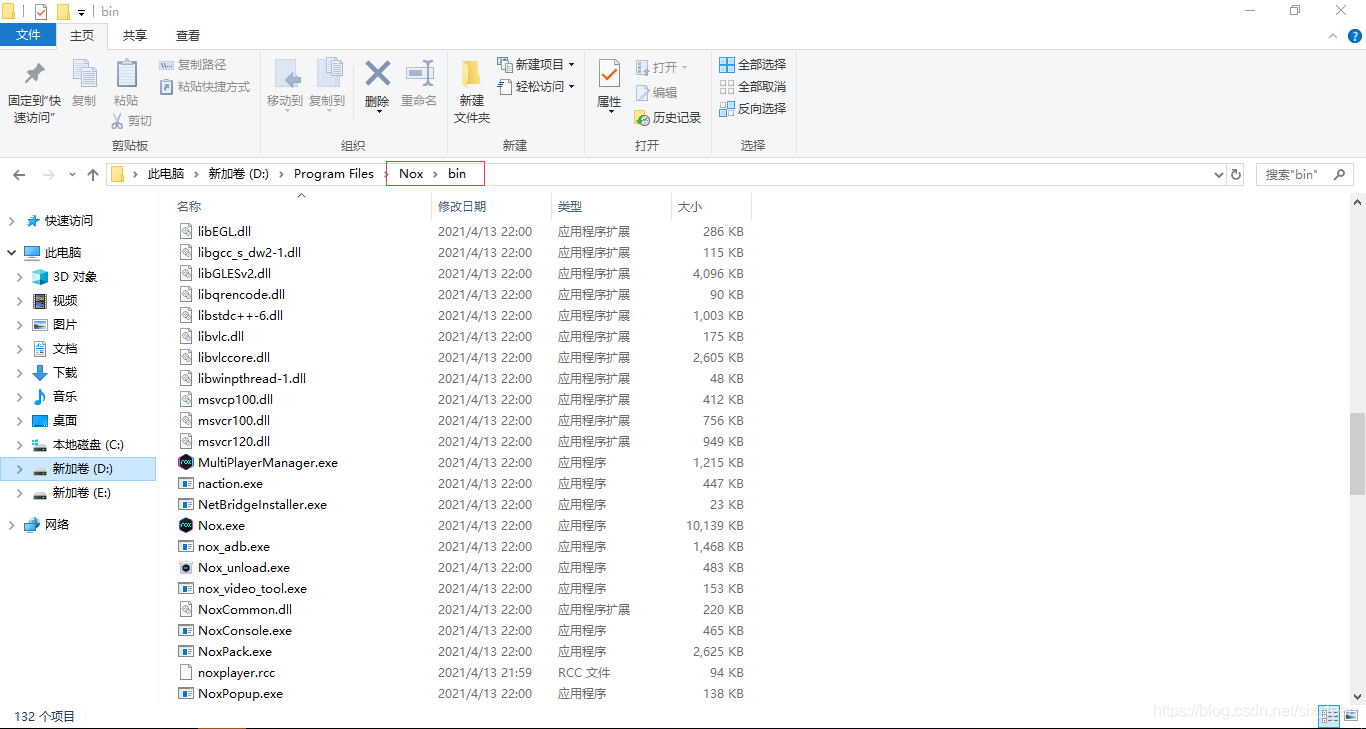Open Properties from the ribbon
Screen dimensions: 1366x729
609,85
